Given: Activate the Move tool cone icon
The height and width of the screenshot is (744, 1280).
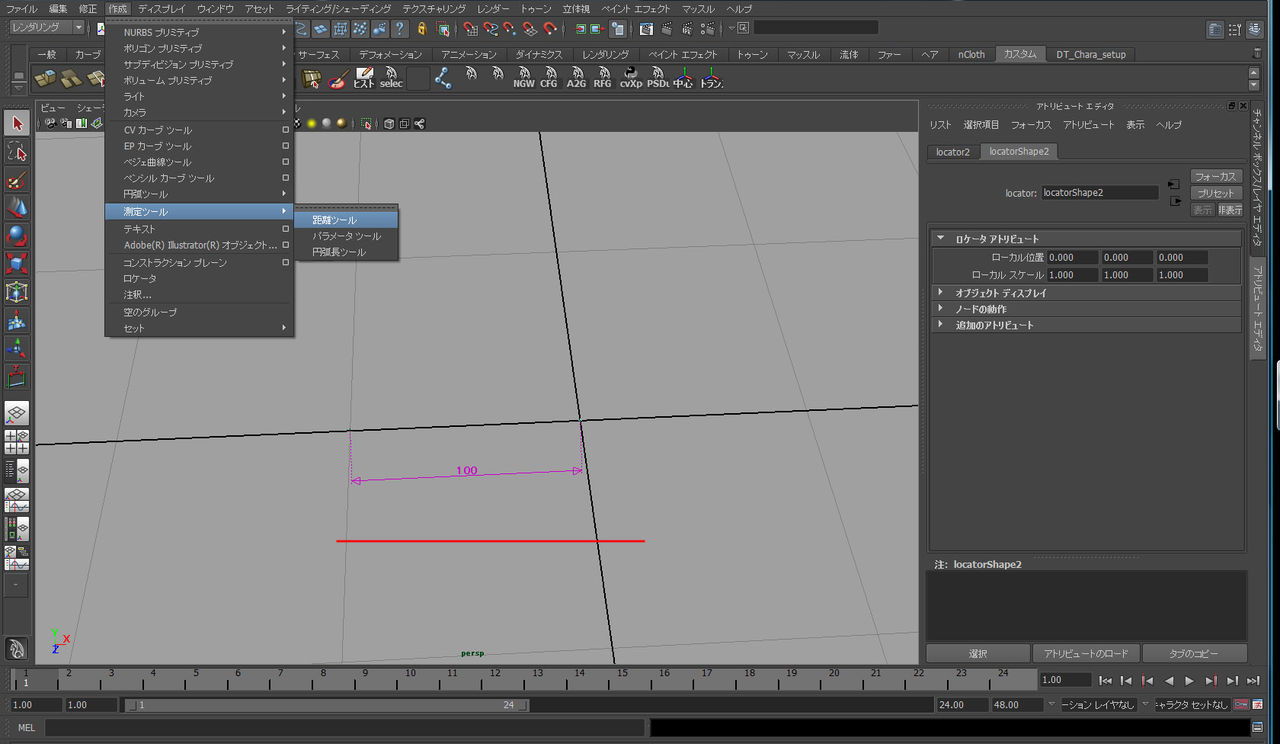Looking at the screenshot, I should pyautogui.click(x=17, y=208).
